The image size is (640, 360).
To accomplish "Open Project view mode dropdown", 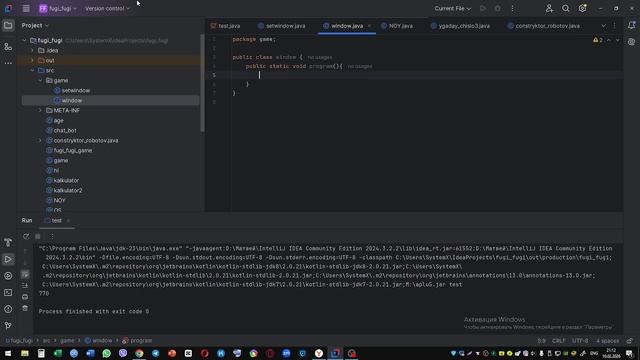I will (35, 25).
